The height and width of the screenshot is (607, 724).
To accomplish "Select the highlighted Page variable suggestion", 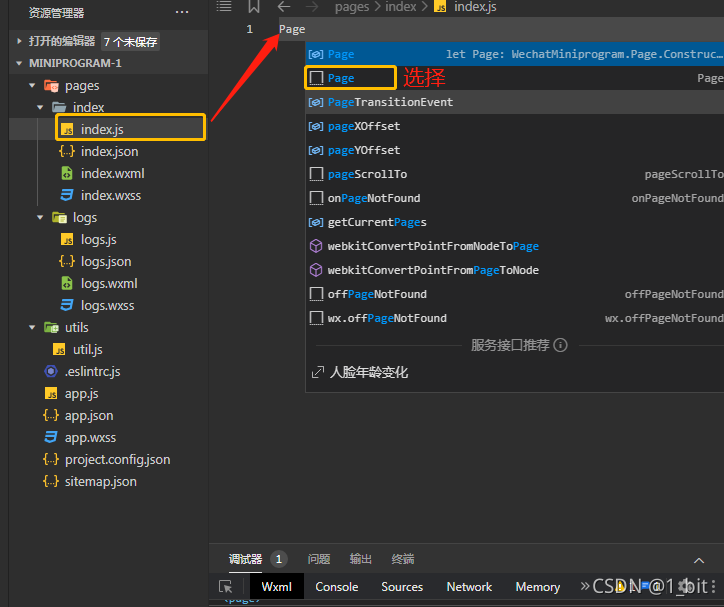I will (515, 54).
